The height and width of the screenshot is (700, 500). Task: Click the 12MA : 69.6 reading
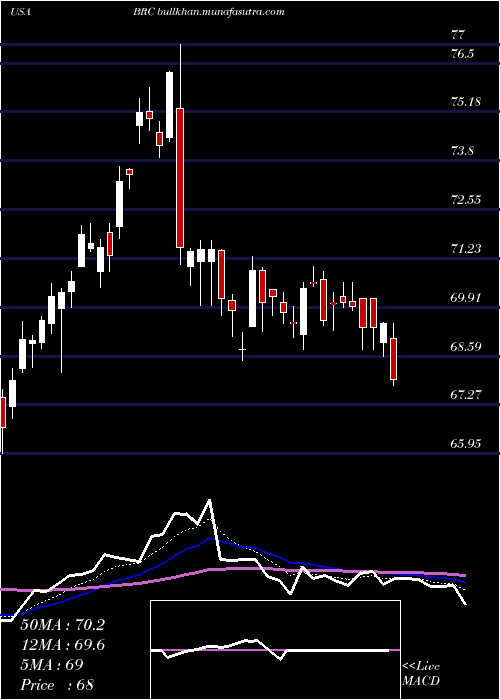point(62,645)
